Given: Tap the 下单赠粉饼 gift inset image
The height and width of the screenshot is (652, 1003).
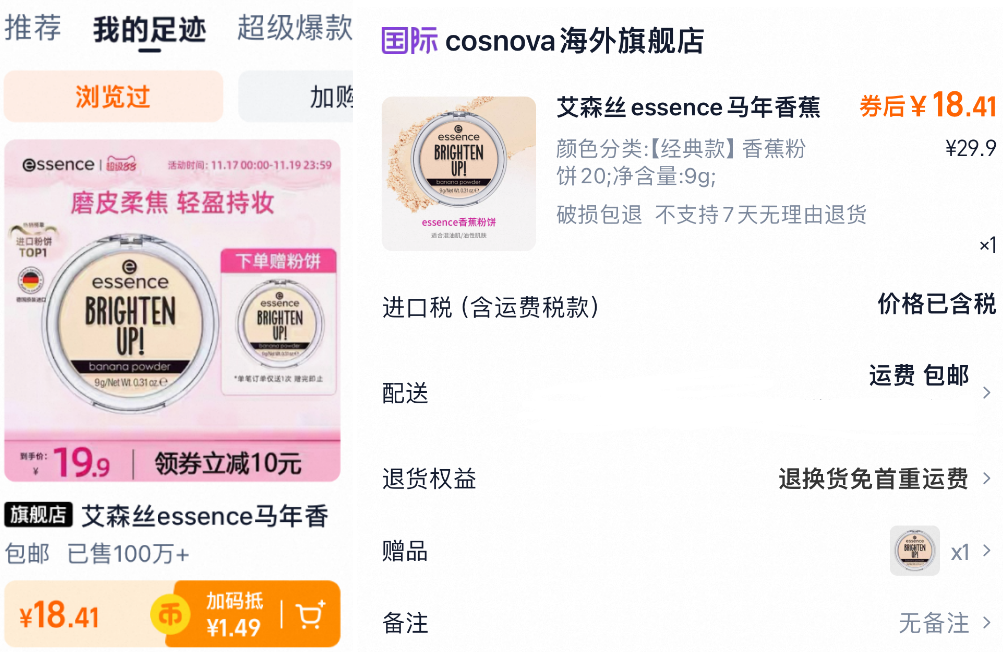Looking at the screenshot, I should pos(279,322).
